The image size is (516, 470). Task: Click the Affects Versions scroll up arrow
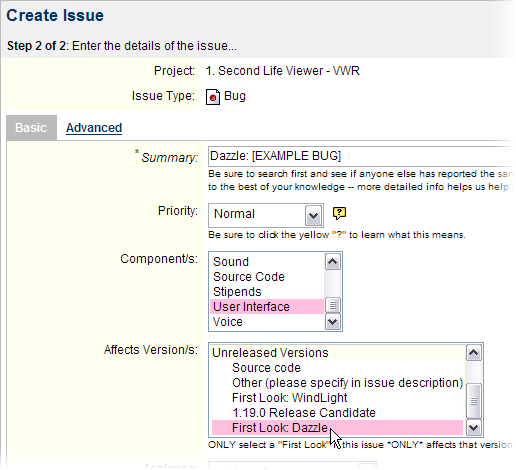474,353
